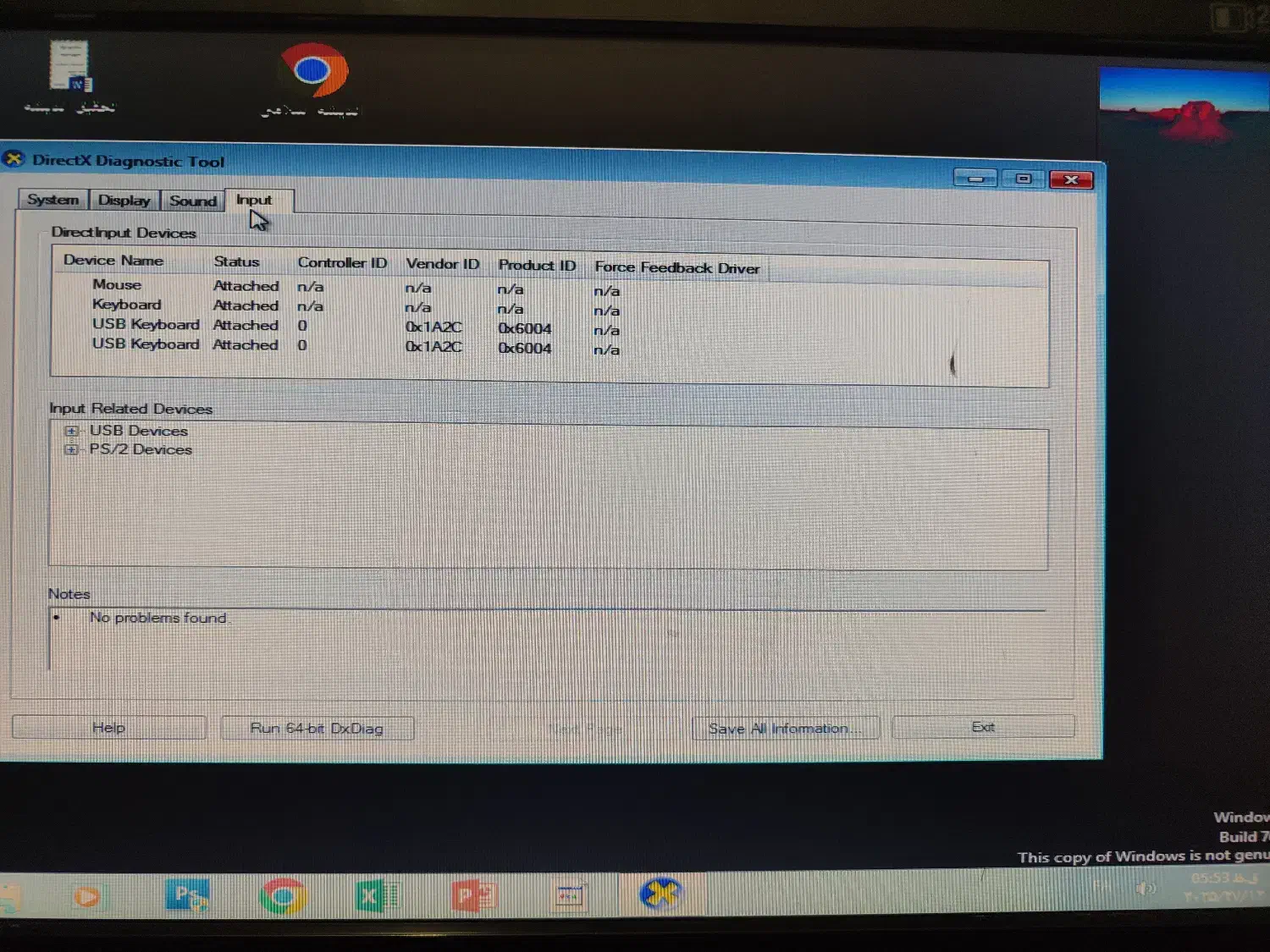Launch Excel from the taskbar
The image size is (1270, 952).
pos(373,895)
